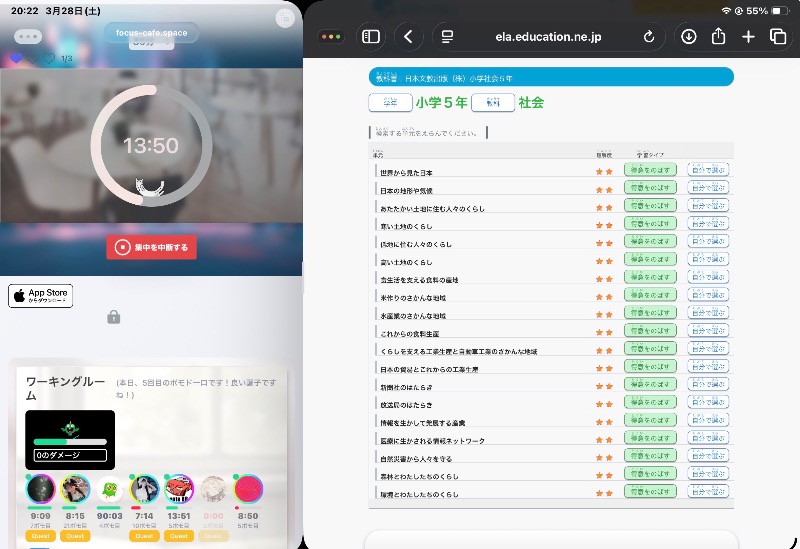Tap Quest button under 13:51 user
800x549 pixels.
click(x=179, y=536)
